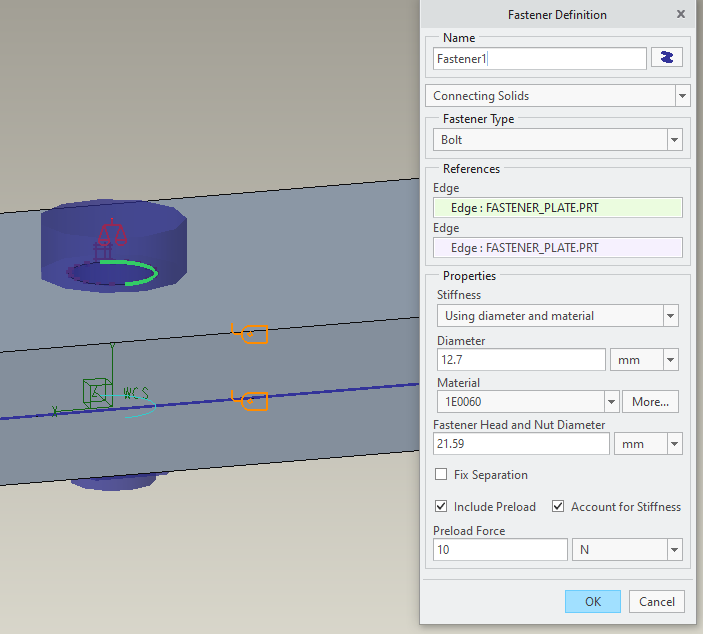Open the Stiffness method dropdown

coord(669,316)
